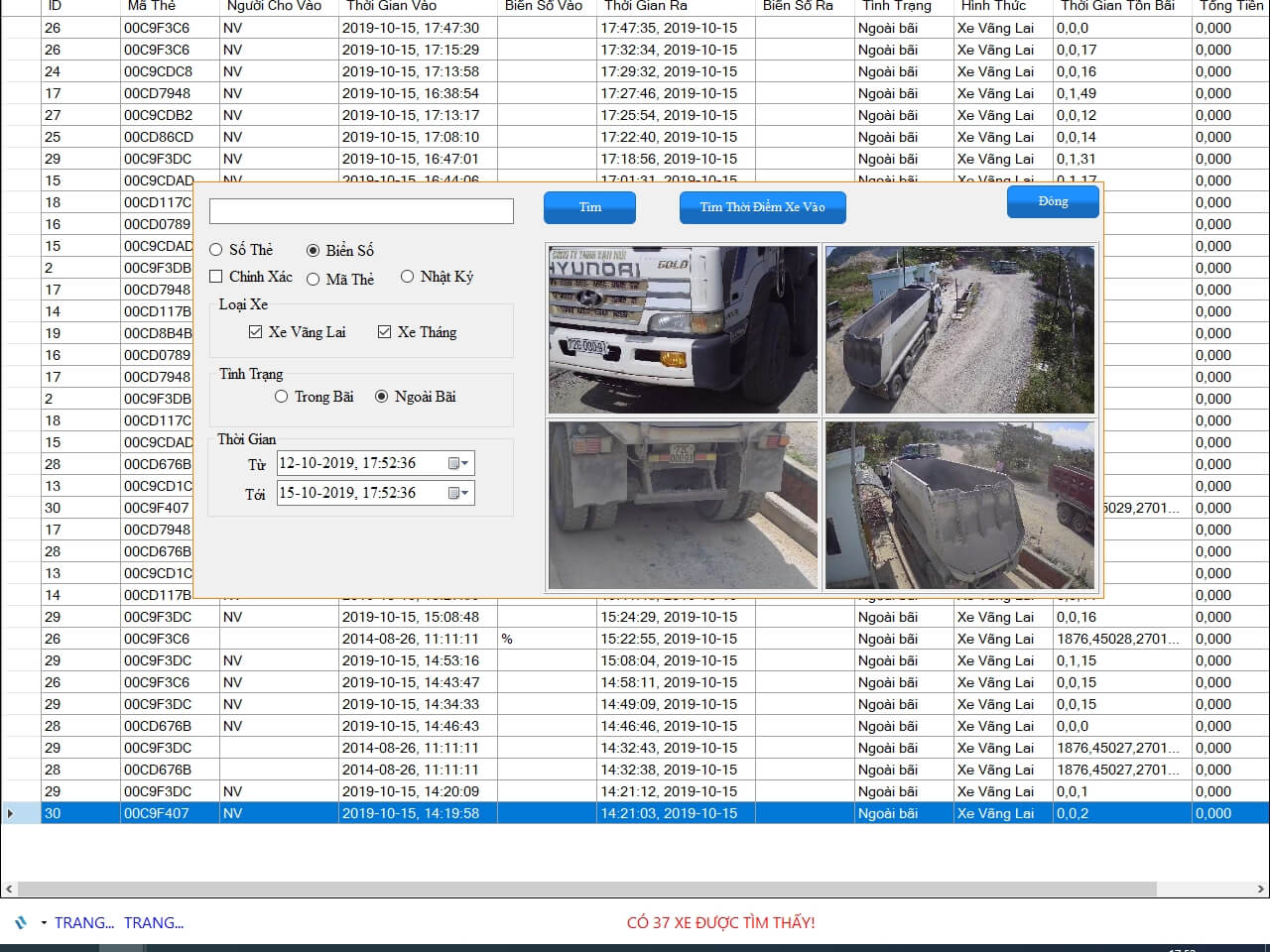Open the Hyundai truck front camera image

pos(683,329)
